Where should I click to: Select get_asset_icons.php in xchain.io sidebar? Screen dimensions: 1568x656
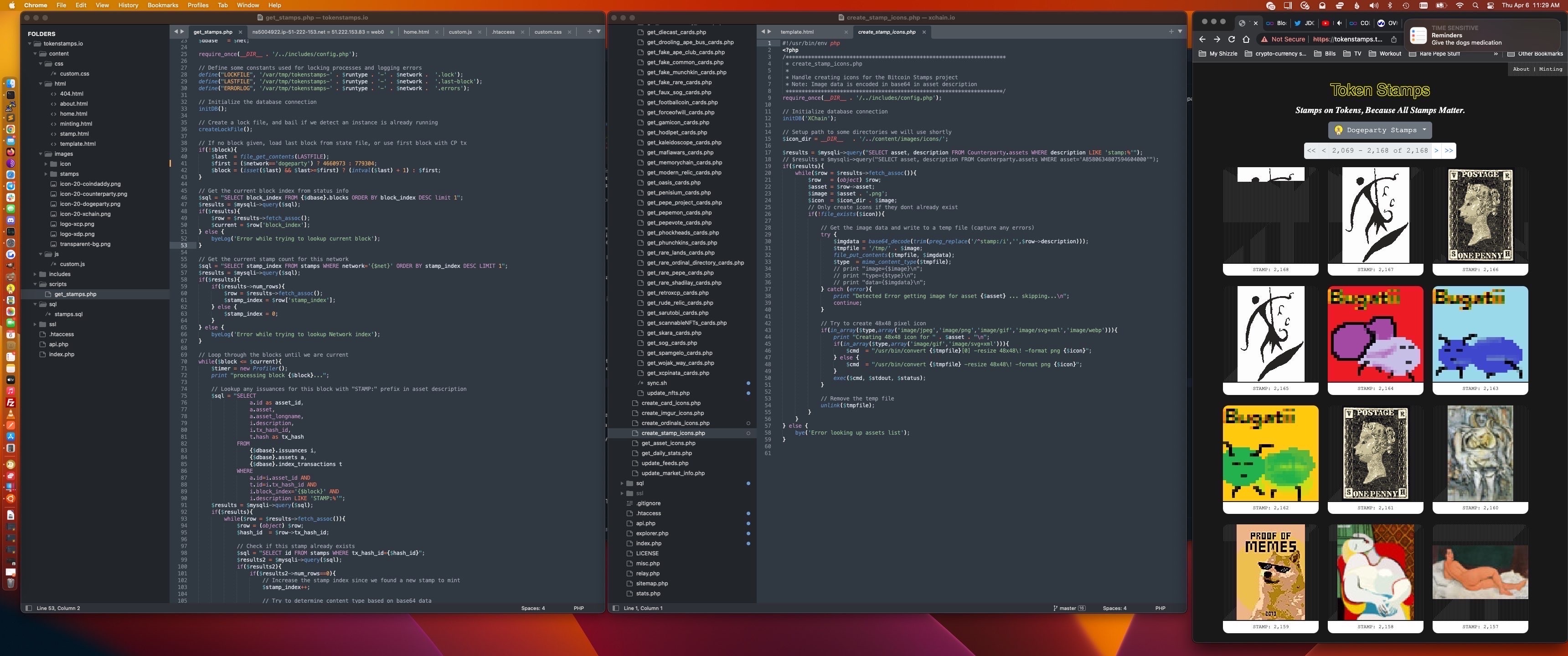pos(668,443)
